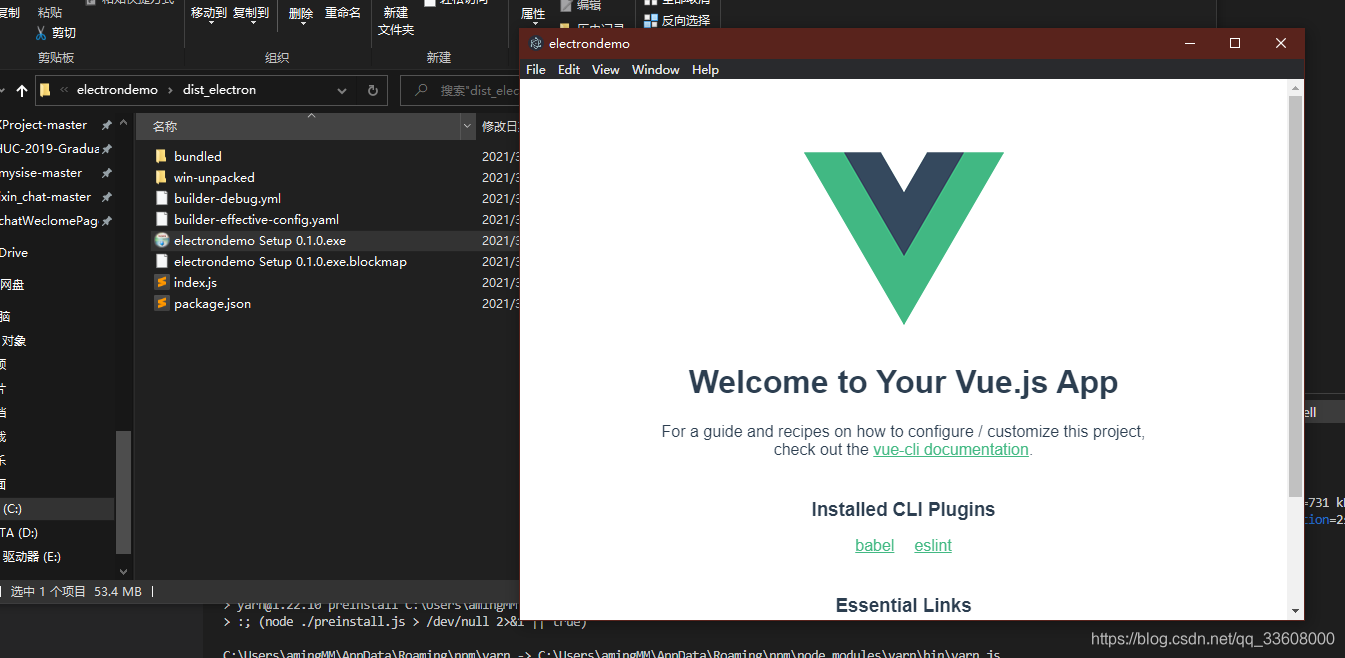Open the View menu in electrondemo
The image size is (1345, 658).
605,69
